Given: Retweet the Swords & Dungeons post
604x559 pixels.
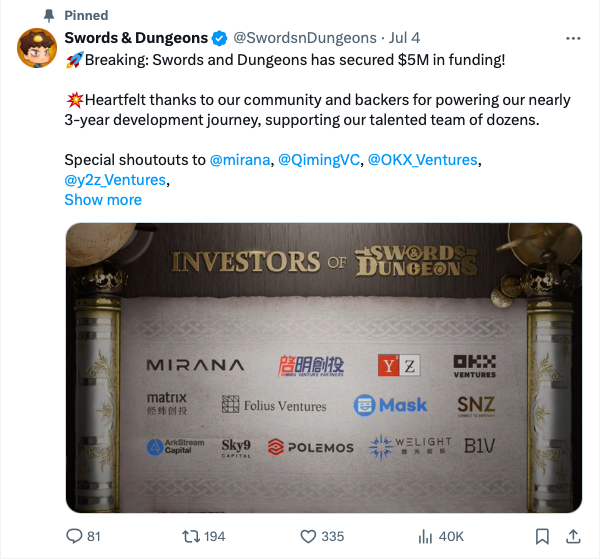Looking at the screenshot, I should tap(191, 536).
